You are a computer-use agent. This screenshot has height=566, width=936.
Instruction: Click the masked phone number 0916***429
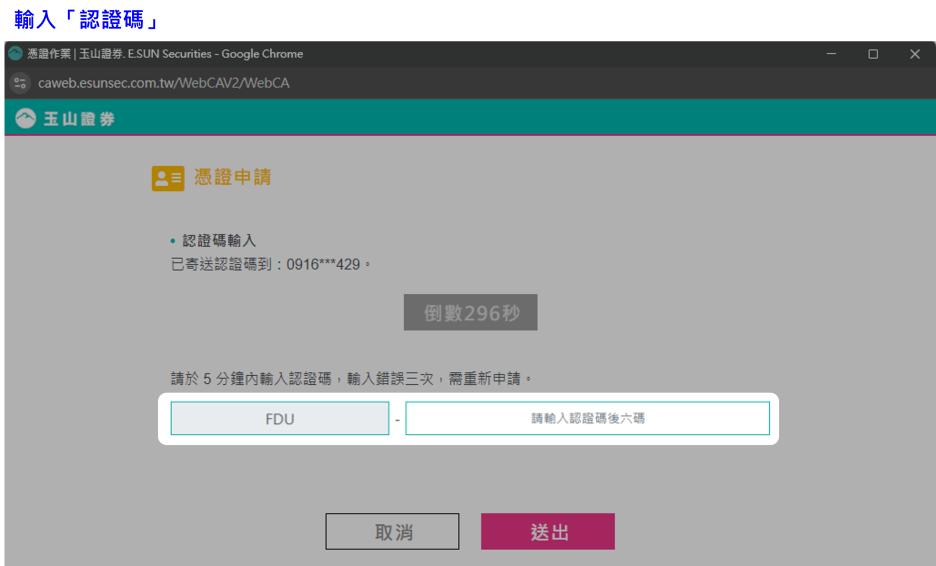(x=324, y=265)
